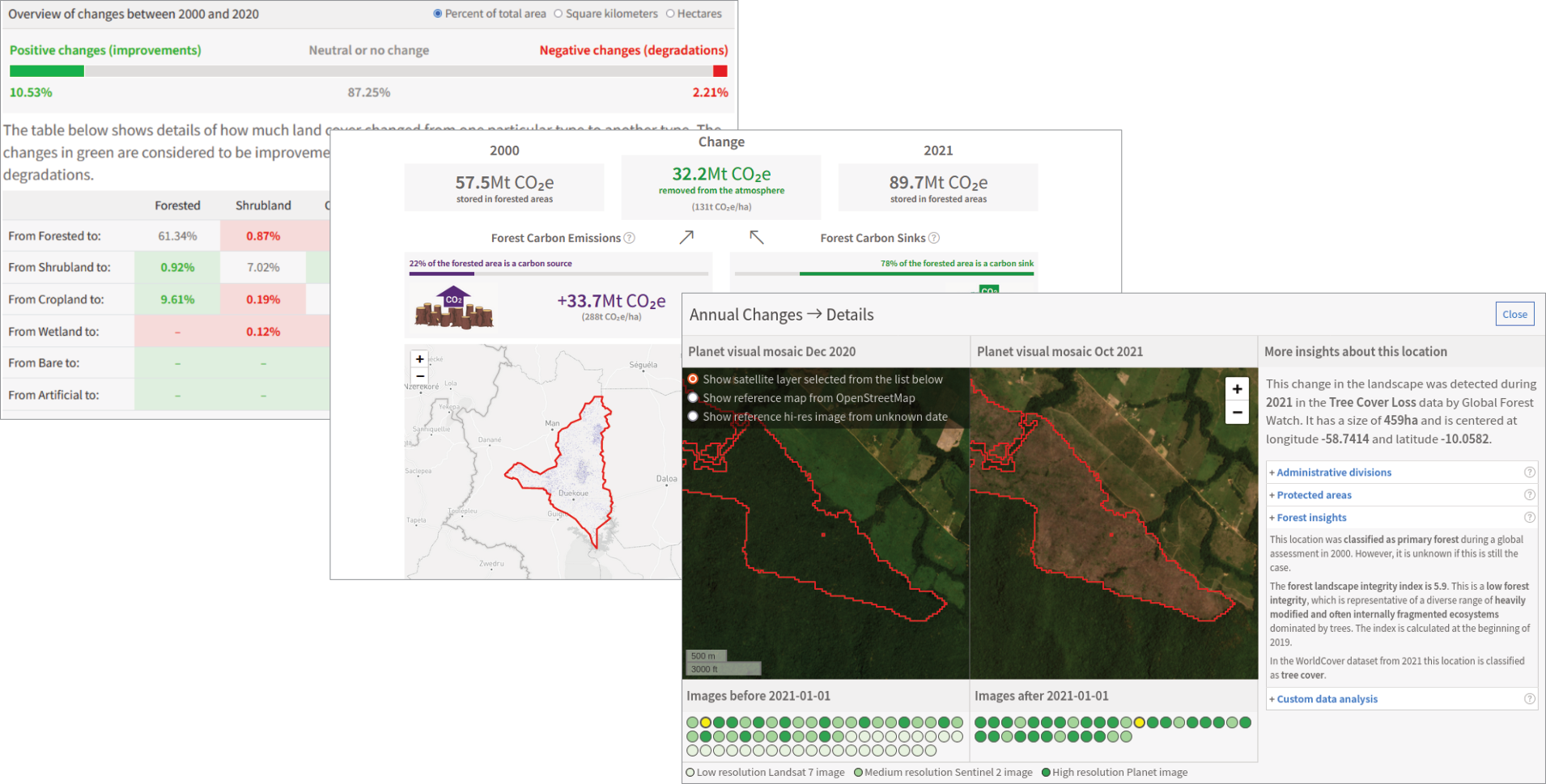Viewport: 1546px width, 784px height.
Task: Open help icon beside Forest Carbon Emissions
Action: pos(629,238)
